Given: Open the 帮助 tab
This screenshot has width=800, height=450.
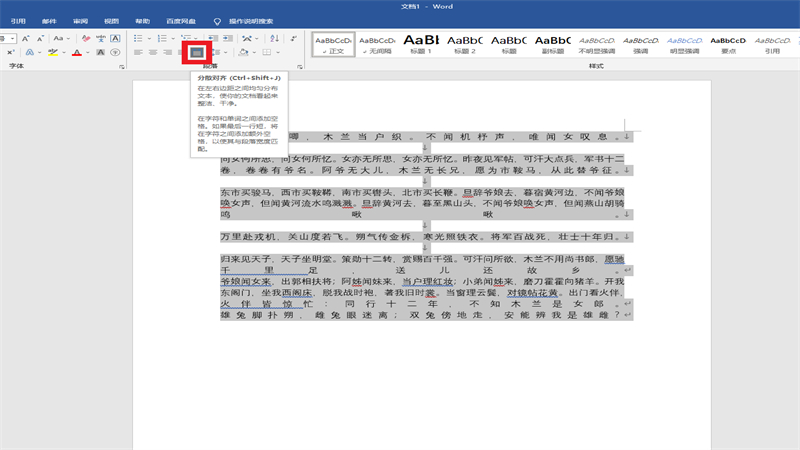Looking at the screenshot, I should pyautogui.click(x=142, y=21).
